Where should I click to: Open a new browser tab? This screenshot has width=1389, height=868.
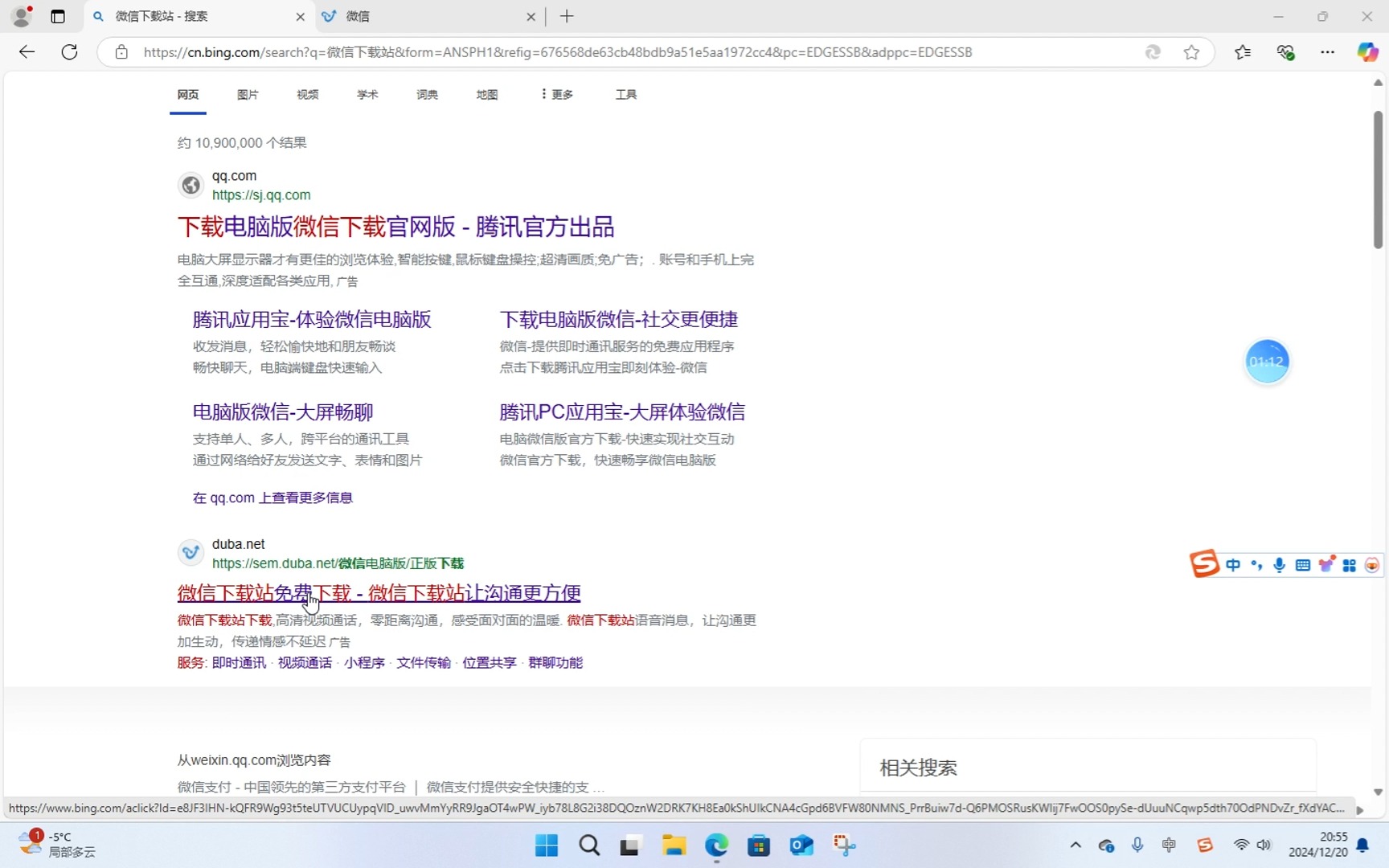(567, 16)
